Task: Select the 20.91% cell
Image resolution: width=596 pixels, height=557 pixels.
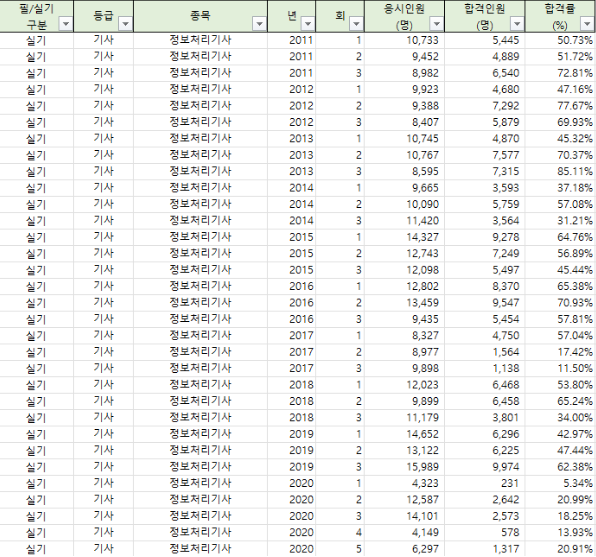Action: pyautogui.click(x=560, y=549)
